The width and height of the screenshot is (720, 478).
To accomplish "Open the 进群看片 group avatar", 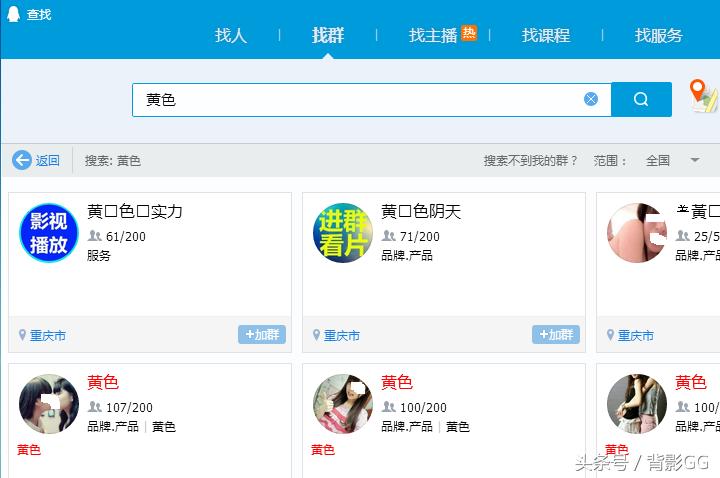I will point(343,233).
